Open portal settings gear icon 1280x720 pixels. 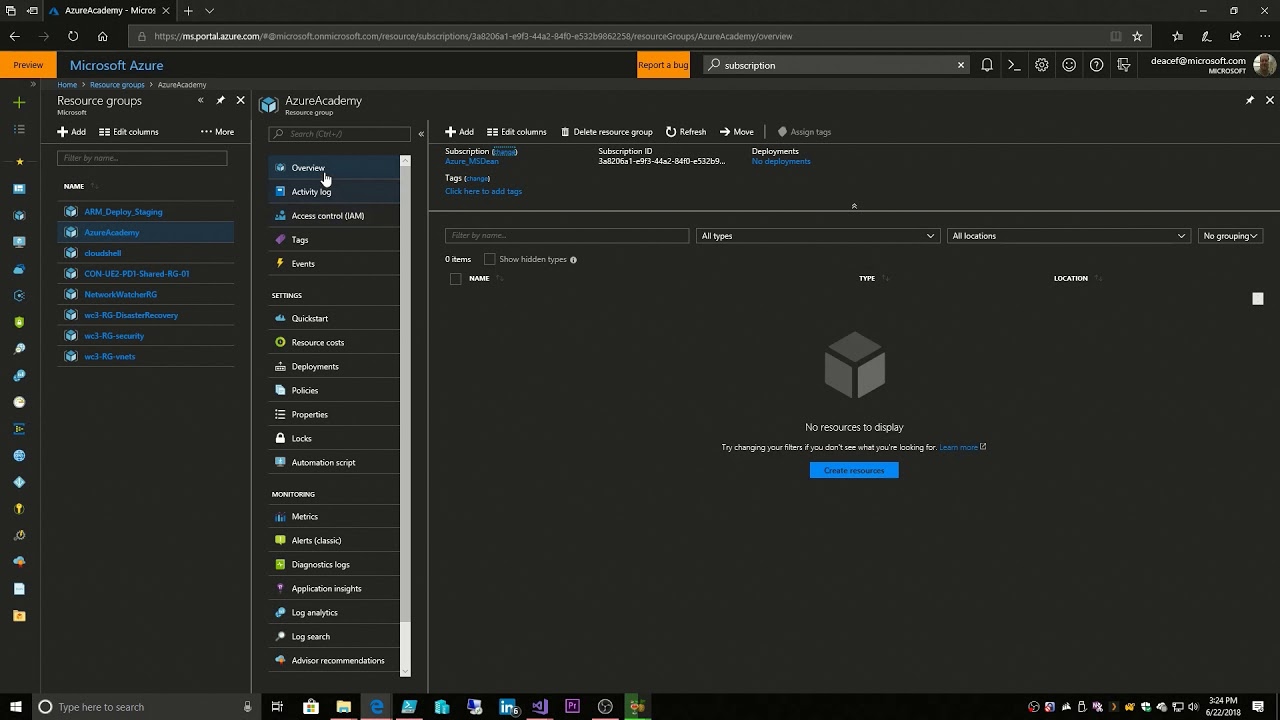(x=1042, y=65)
